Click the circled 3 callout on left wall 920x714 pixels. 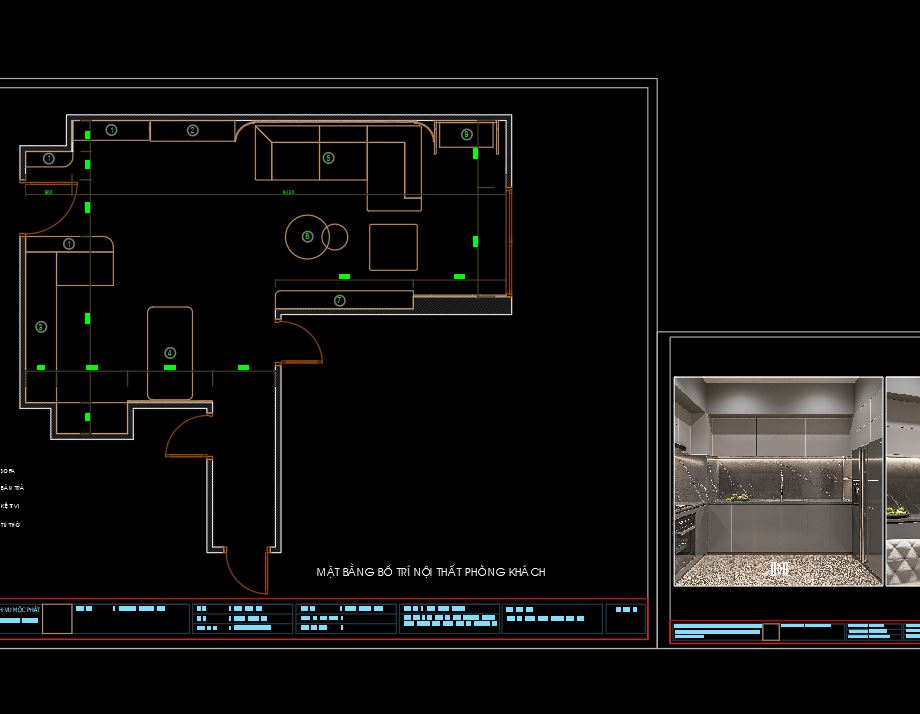(x=41, y=327)
